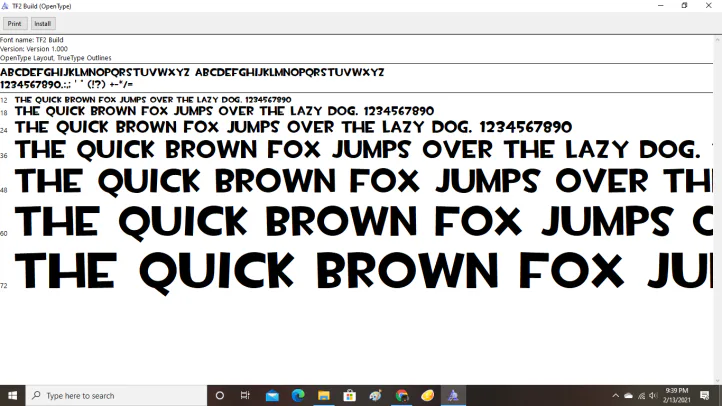Restore down the font viewer window
Image resolution: width=722 pixels, height=406 pixels.
685,6
